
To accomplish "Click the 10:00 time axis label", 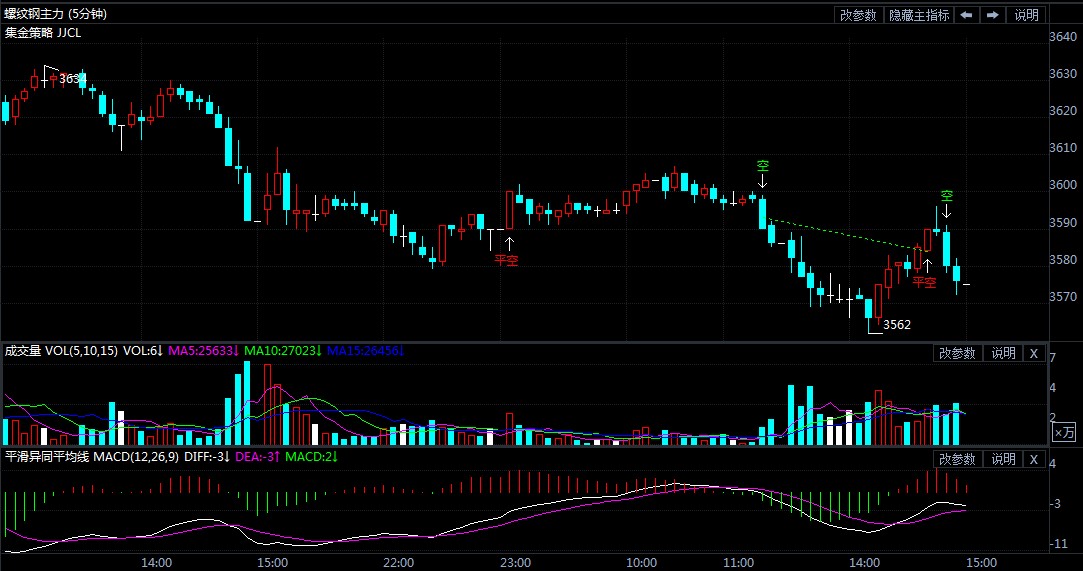I will (x=642, y=562).
